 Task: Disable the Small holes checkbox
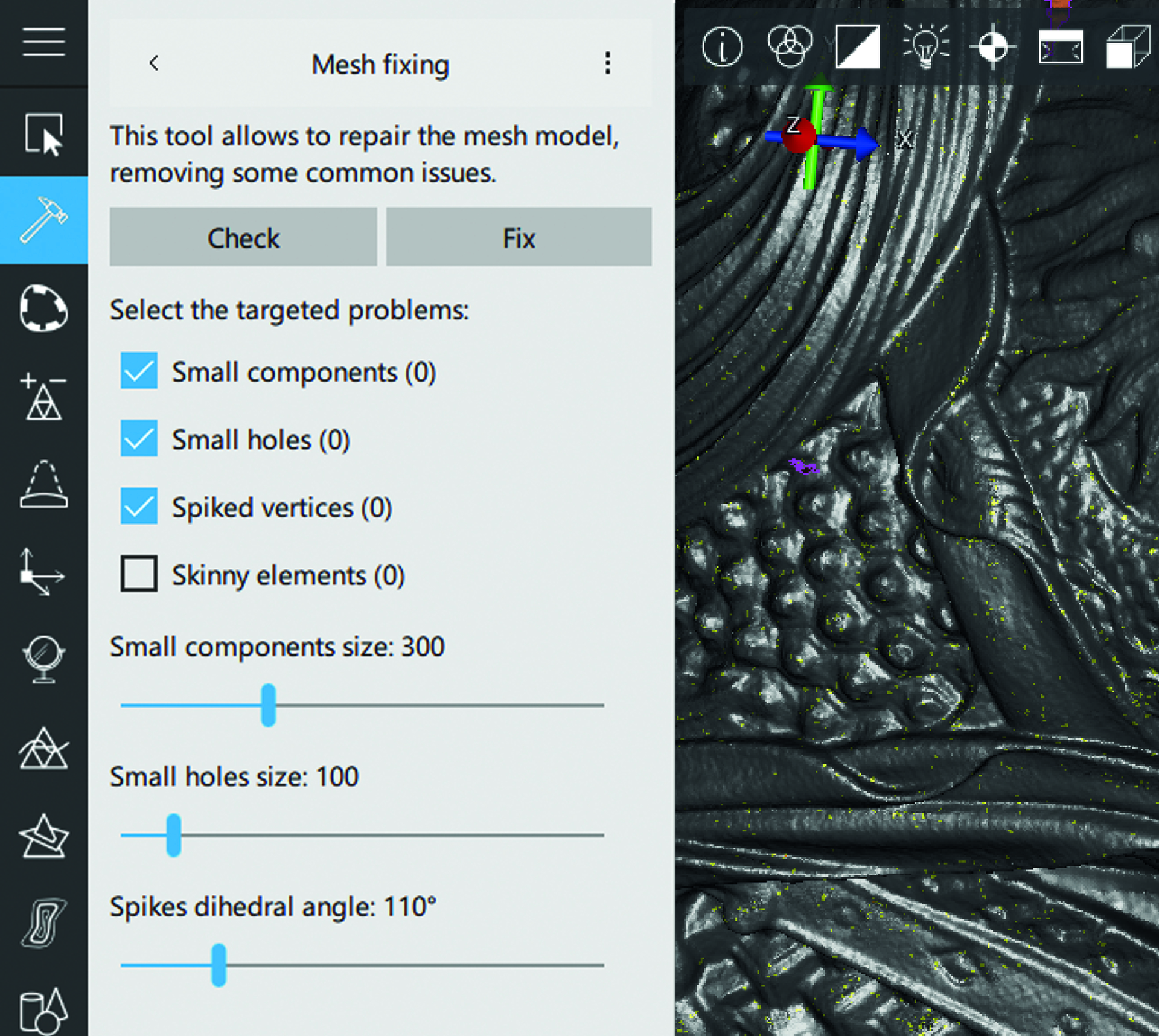139,438
